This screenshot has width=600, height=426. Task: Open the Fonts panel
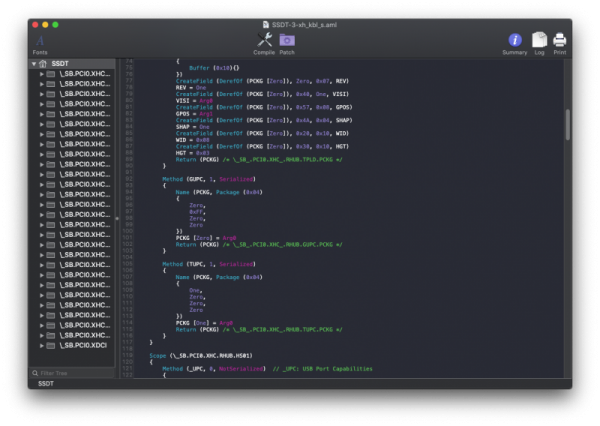click(x=39, y=41)
